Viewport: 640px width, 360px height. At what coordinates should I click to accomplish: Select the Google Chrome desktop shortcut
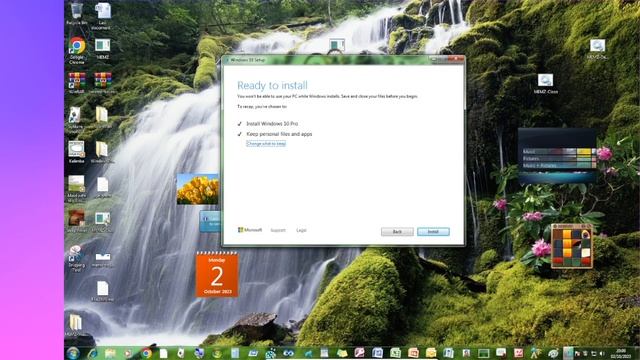pos(77,51)
